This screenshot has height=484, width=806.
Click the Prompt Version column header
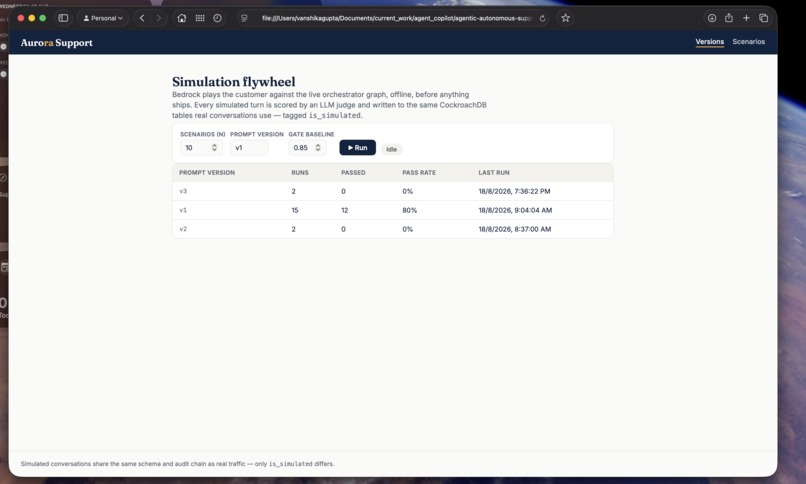207,173
